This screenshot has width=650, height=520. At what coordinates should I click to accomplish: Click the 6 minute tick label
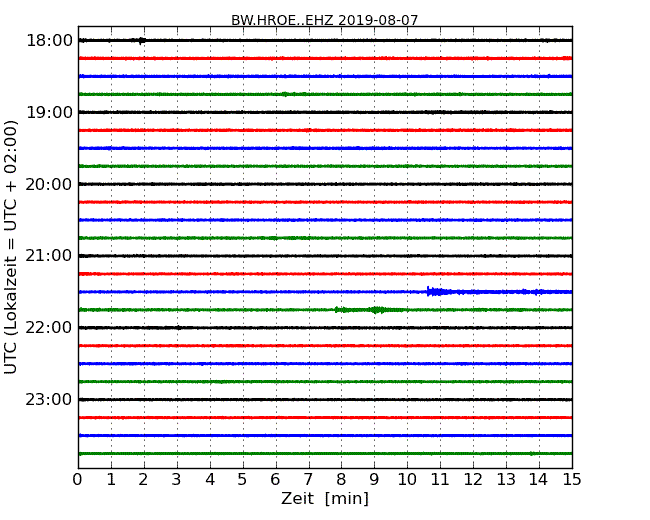(276, 480)
